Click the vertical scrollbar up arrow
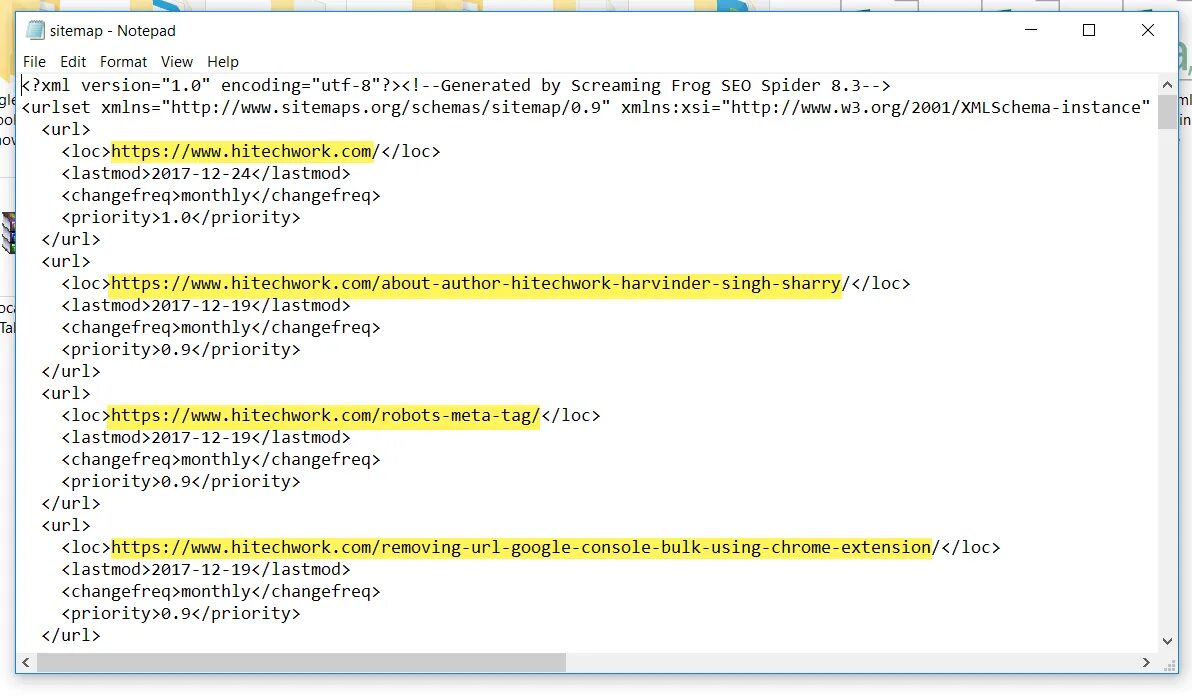The height and width of the screenshot is (696, 1192). (x=1167, y=84)
